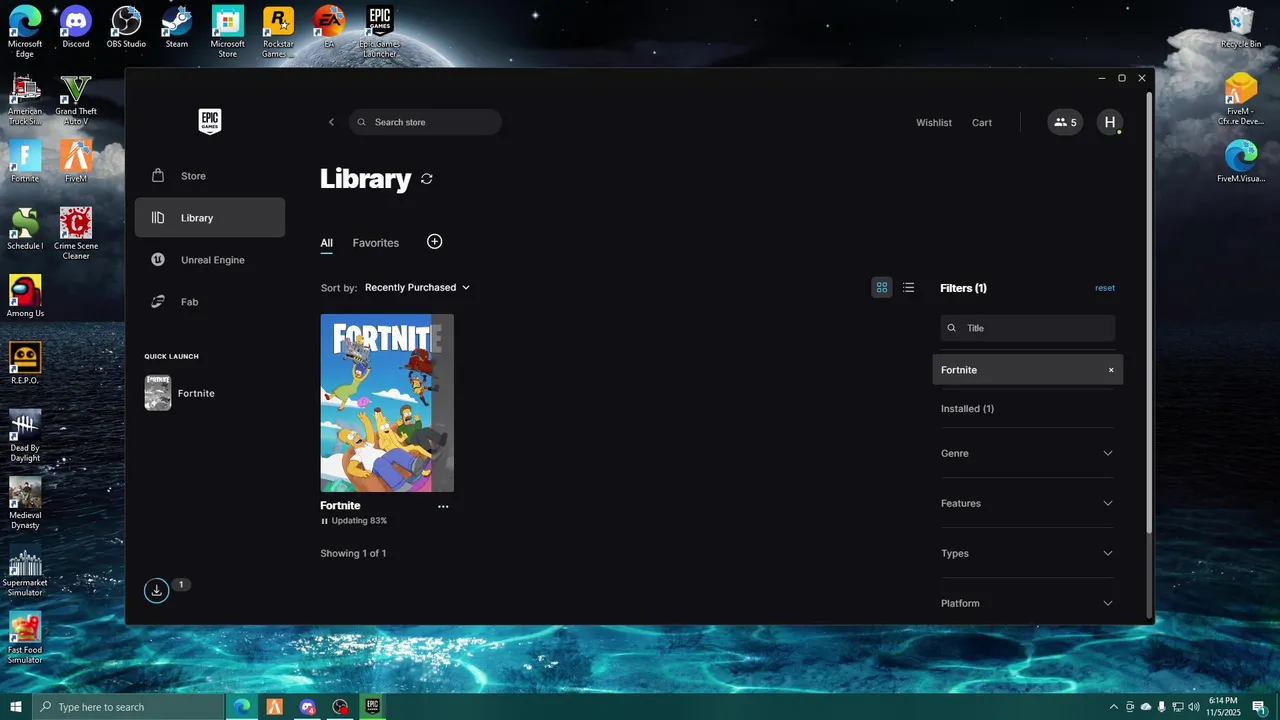The height and width of the screenshot is (720, 1280).
Task: Expand the Types filter
Action: pos(1027,553)
